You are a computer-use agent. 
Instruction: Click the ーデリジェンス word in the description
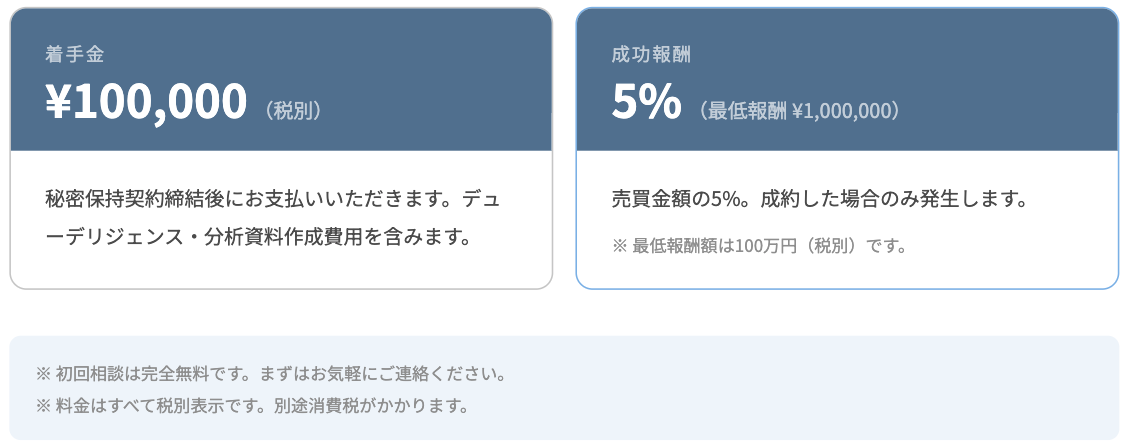106,237
